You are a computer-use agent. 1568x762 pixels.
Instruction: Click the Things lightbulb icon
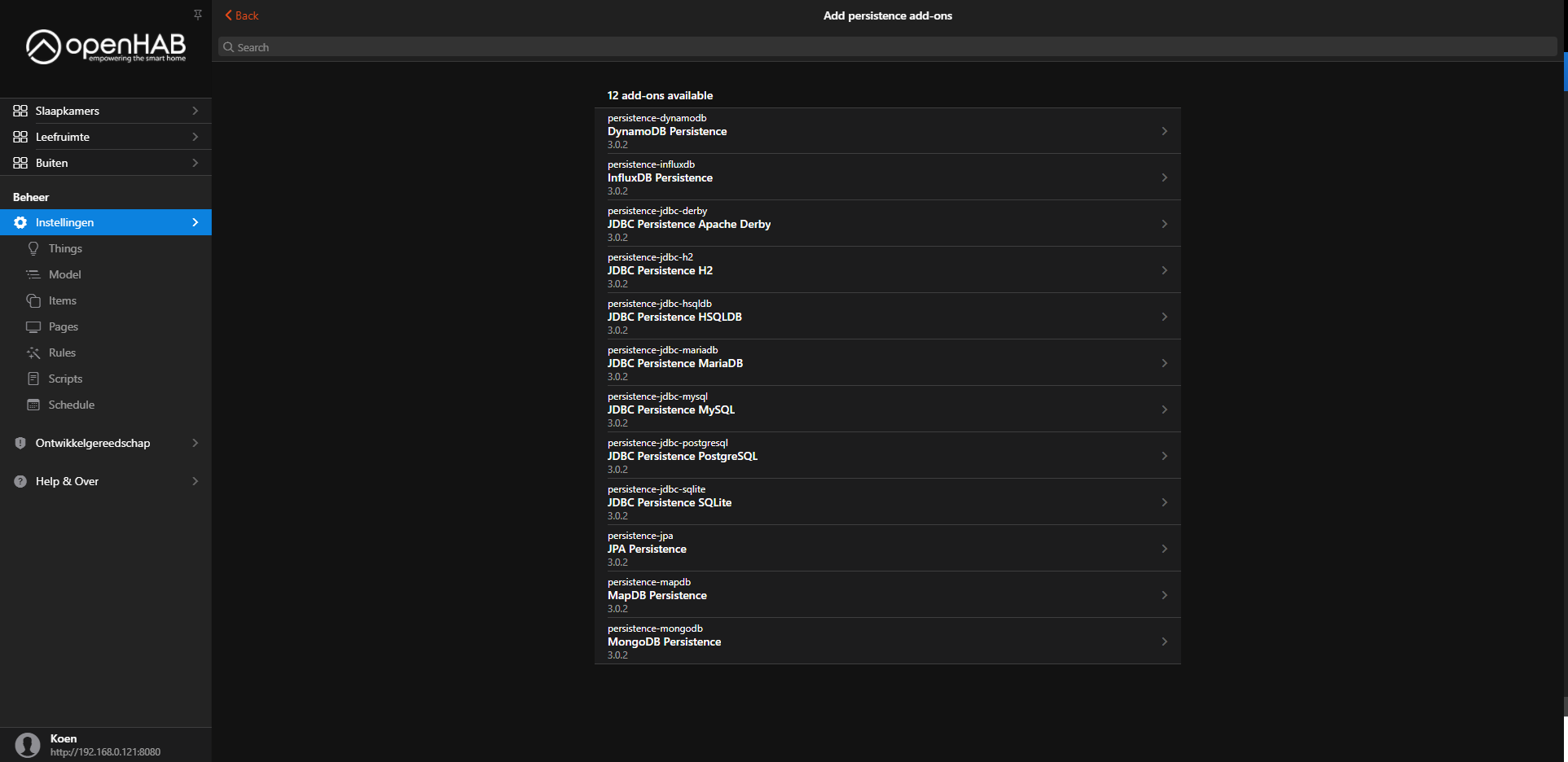tap(33, 248)
